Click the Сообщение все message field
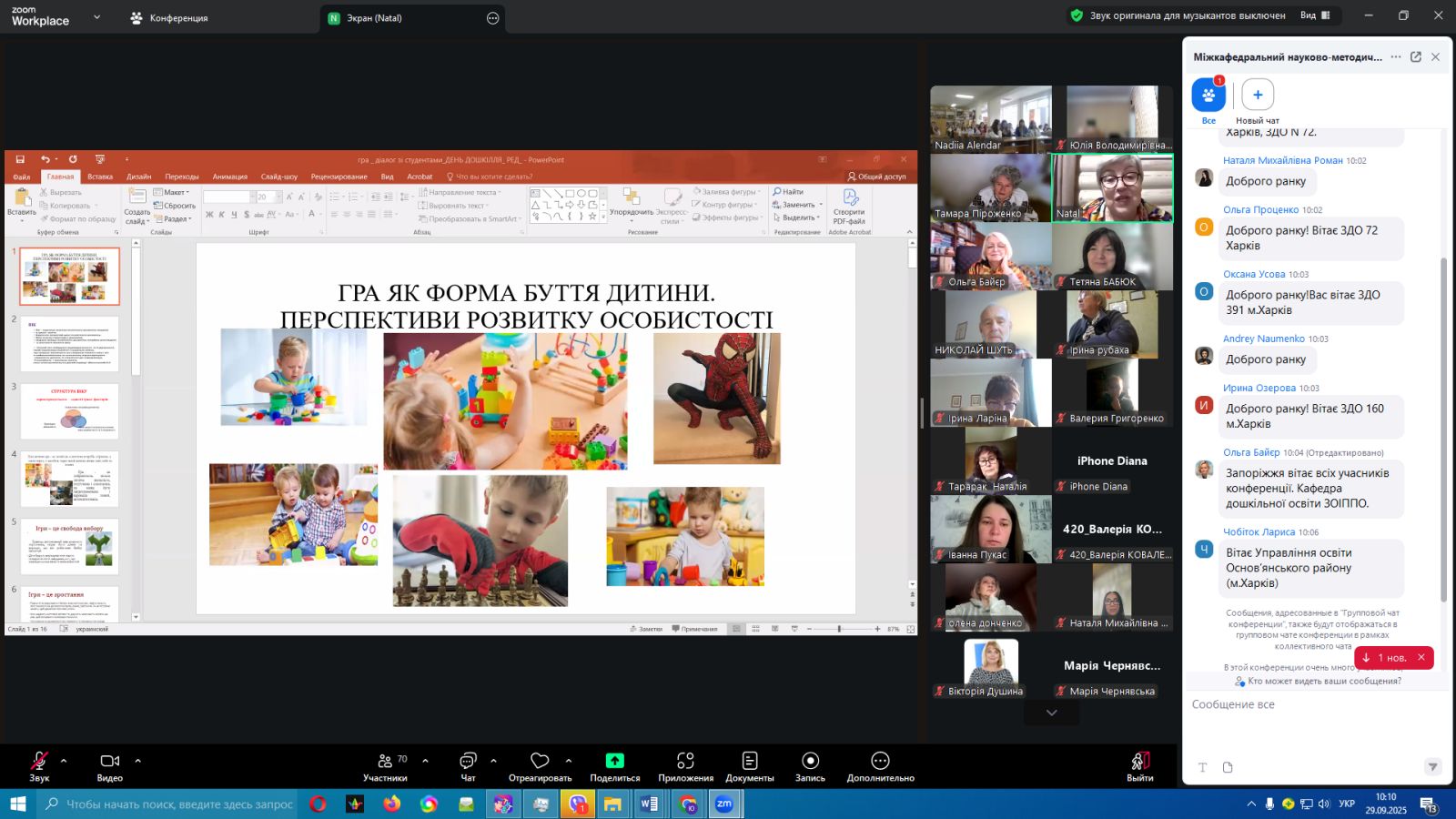Image resolution: width=1456 pixels, height=819 pixels. 1310,705
